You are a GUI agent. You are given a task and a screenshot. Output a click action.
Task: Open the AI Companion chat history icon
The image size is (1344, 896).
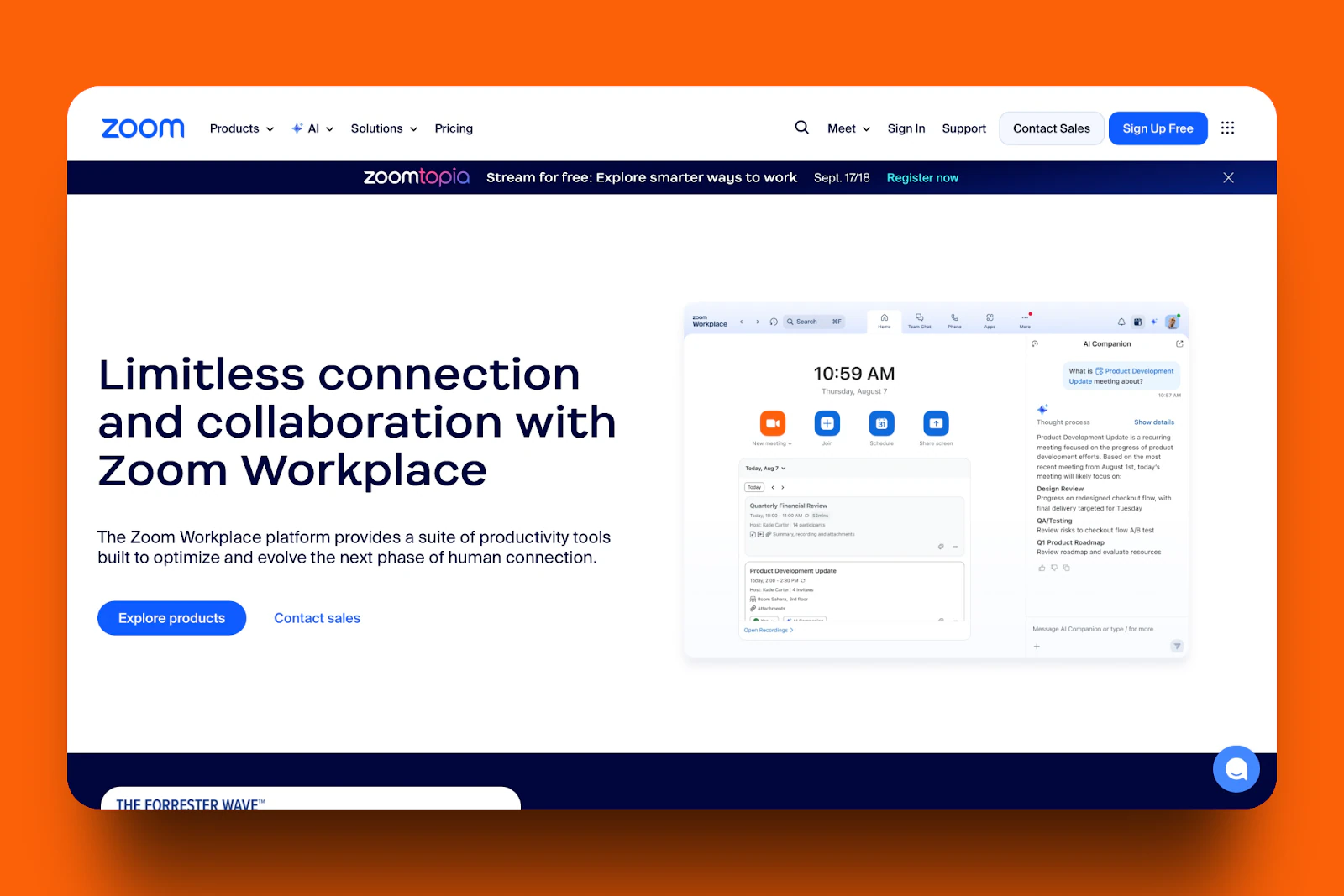[1035, 343]
